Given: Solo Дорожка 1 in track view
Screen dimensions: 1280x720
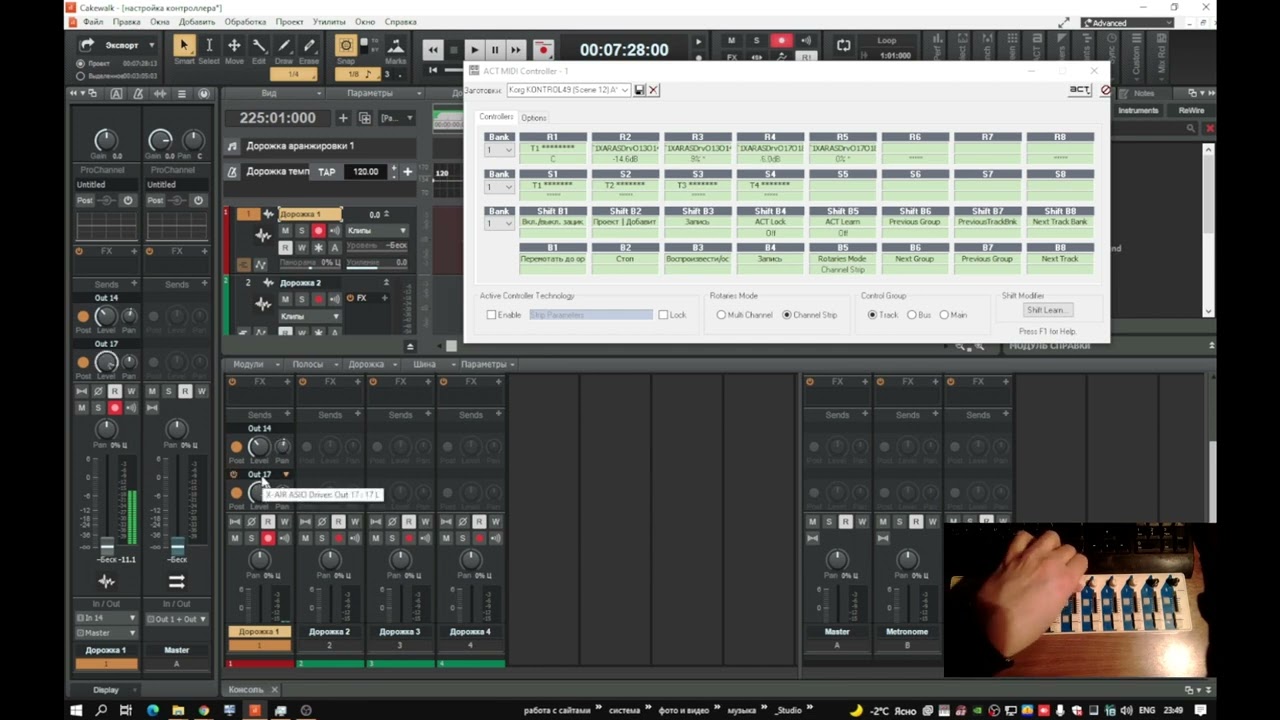Looking at the screenshot, I should click(x=301, y=231).
